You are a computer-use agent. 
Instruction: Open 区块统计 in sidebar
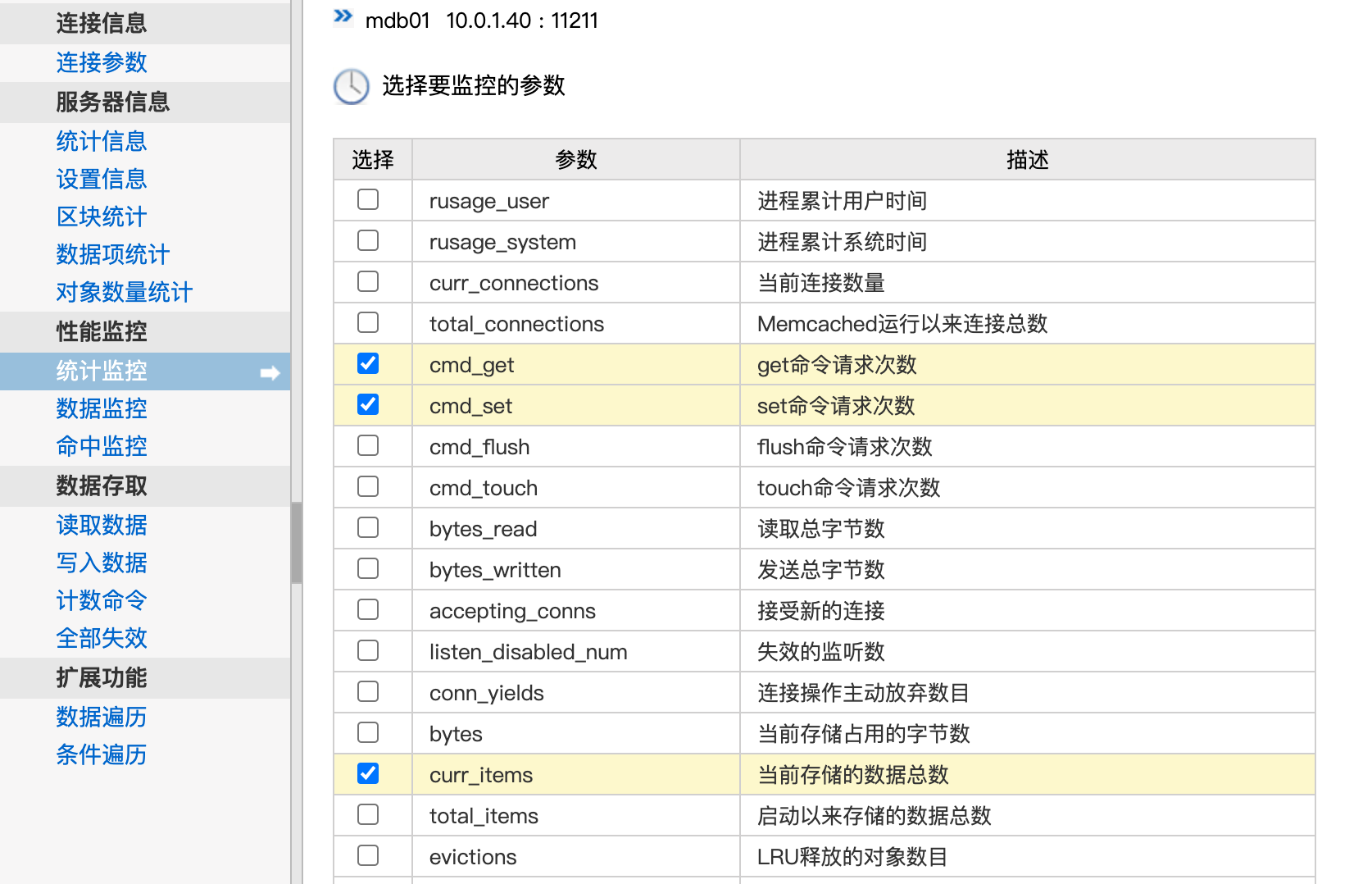pyautogui.click(x=102, y=216)
